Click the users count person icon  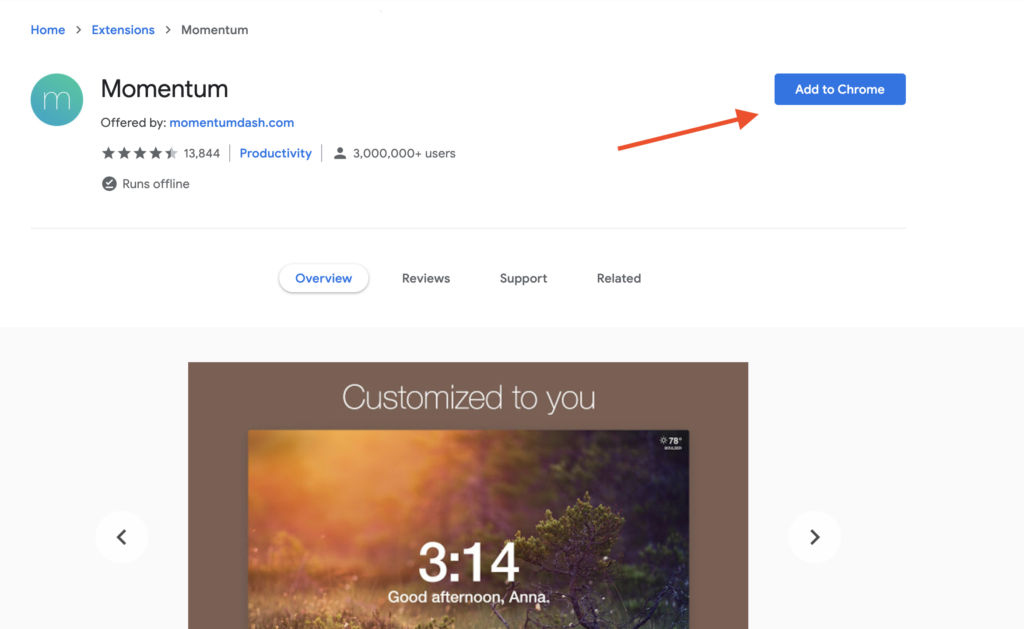point(340,153)
